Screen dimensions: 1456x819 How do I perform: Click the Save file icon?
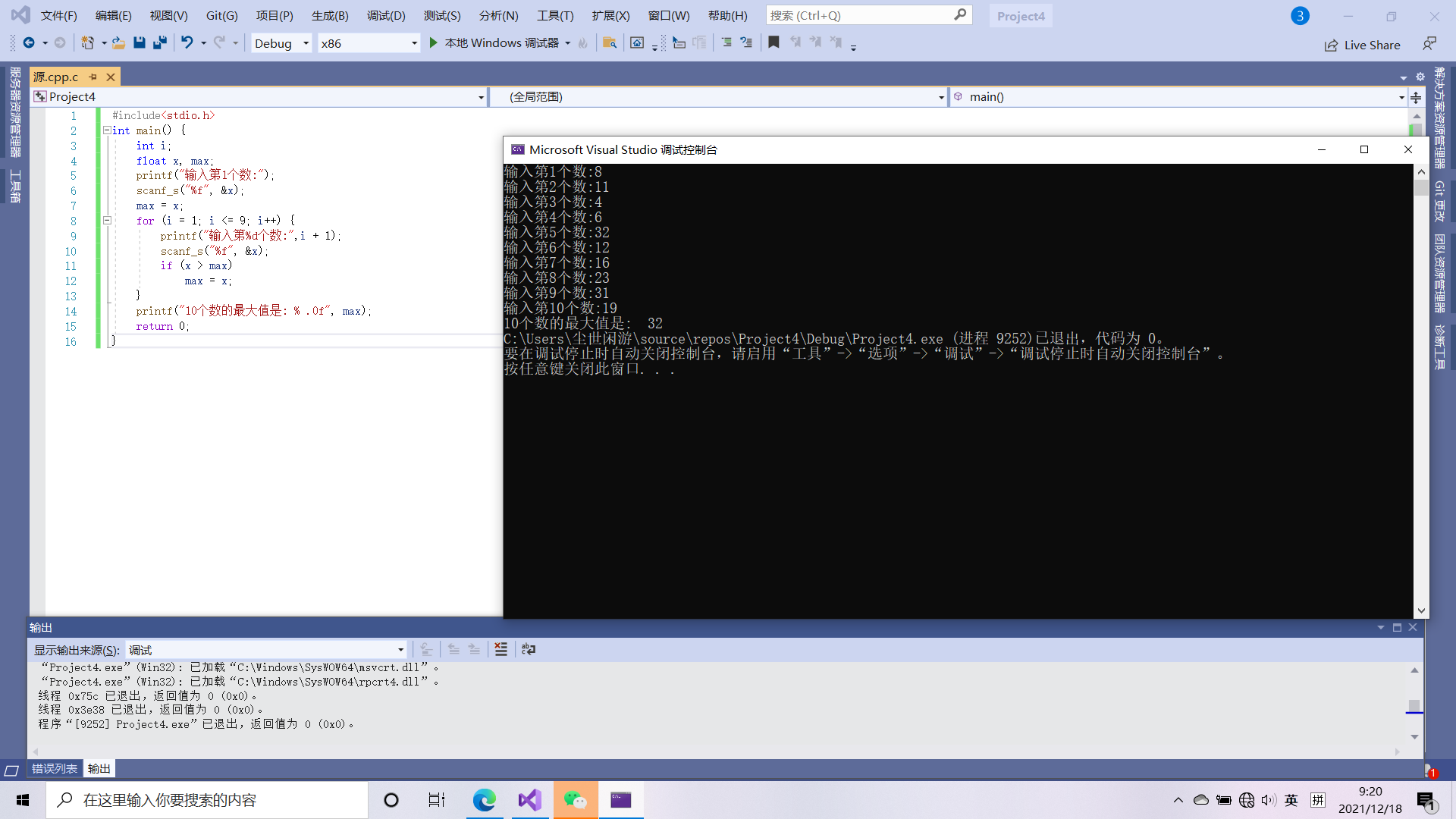pyautogui.click(x=139, y=43)
